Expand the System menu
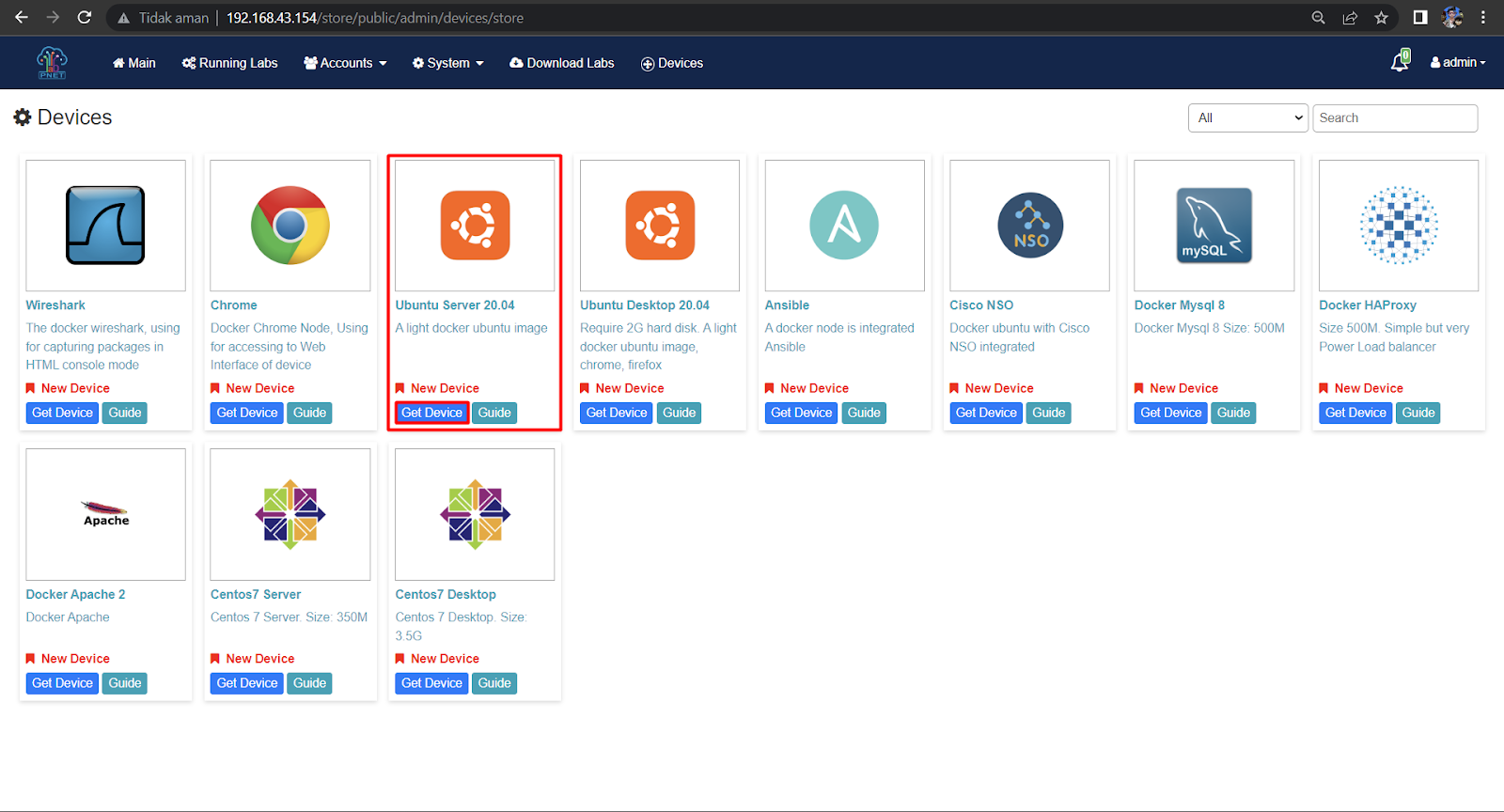The height and width of the screenshot is (812, 1504). (x=448, y=63)
